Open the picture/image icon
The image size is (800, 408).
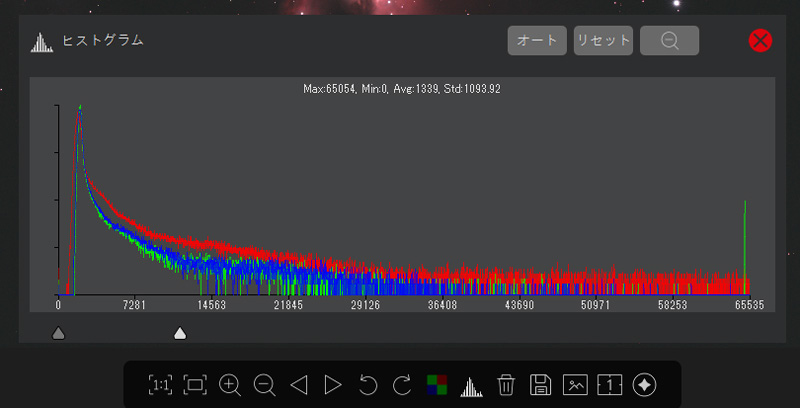point(575,385)
